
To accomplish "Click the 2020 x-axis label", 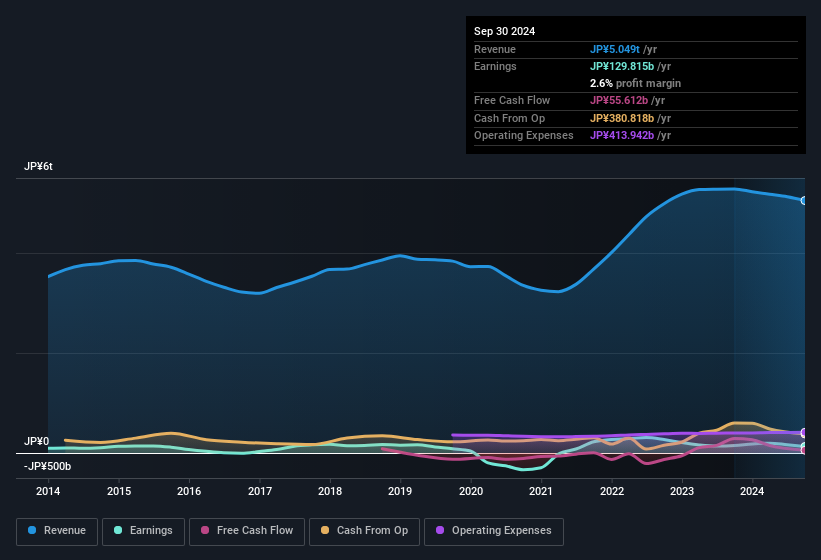I will pos(471,491).
